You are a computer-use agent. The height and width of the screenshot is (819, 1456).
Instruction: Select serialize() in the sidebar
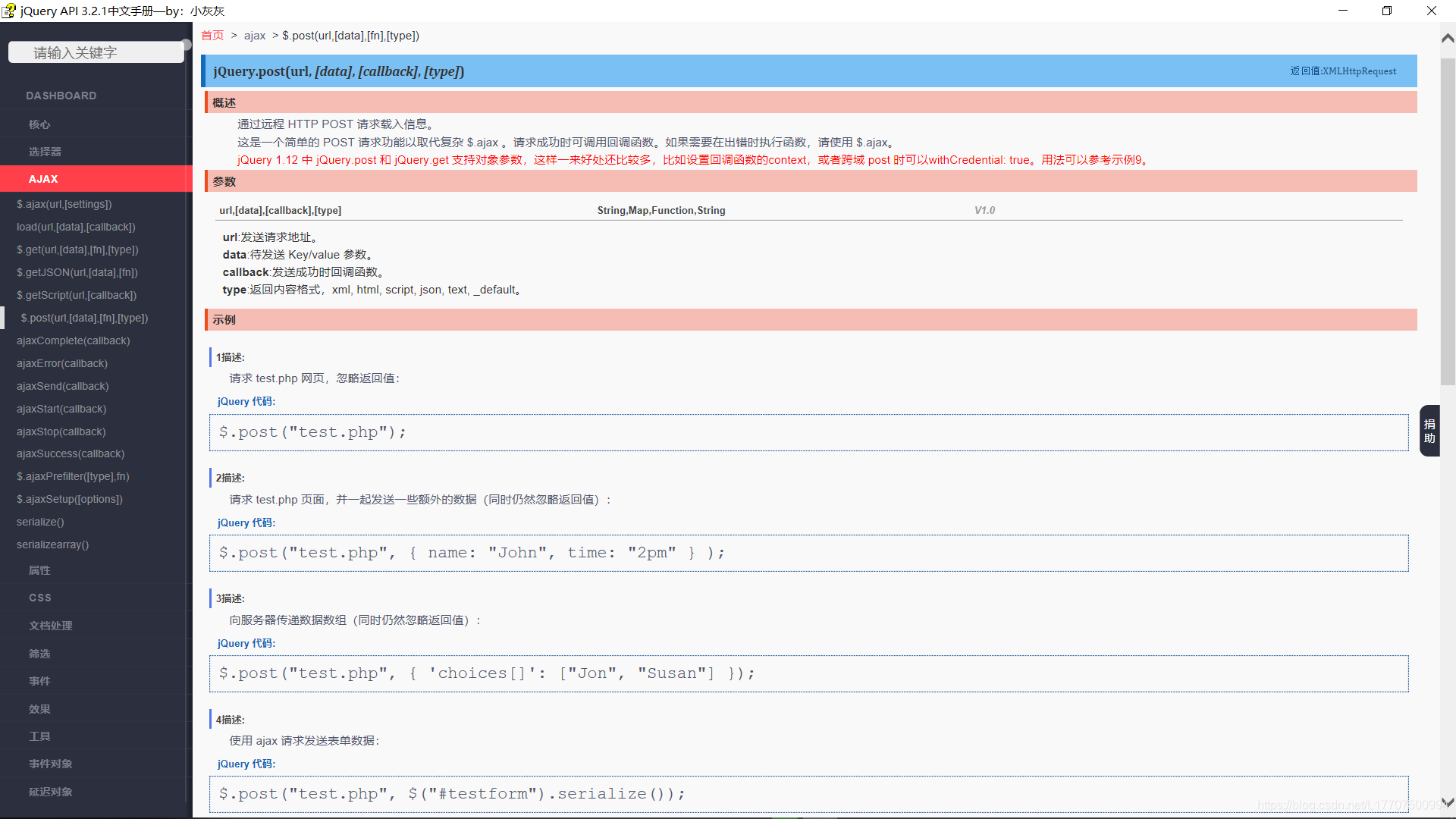39,522
